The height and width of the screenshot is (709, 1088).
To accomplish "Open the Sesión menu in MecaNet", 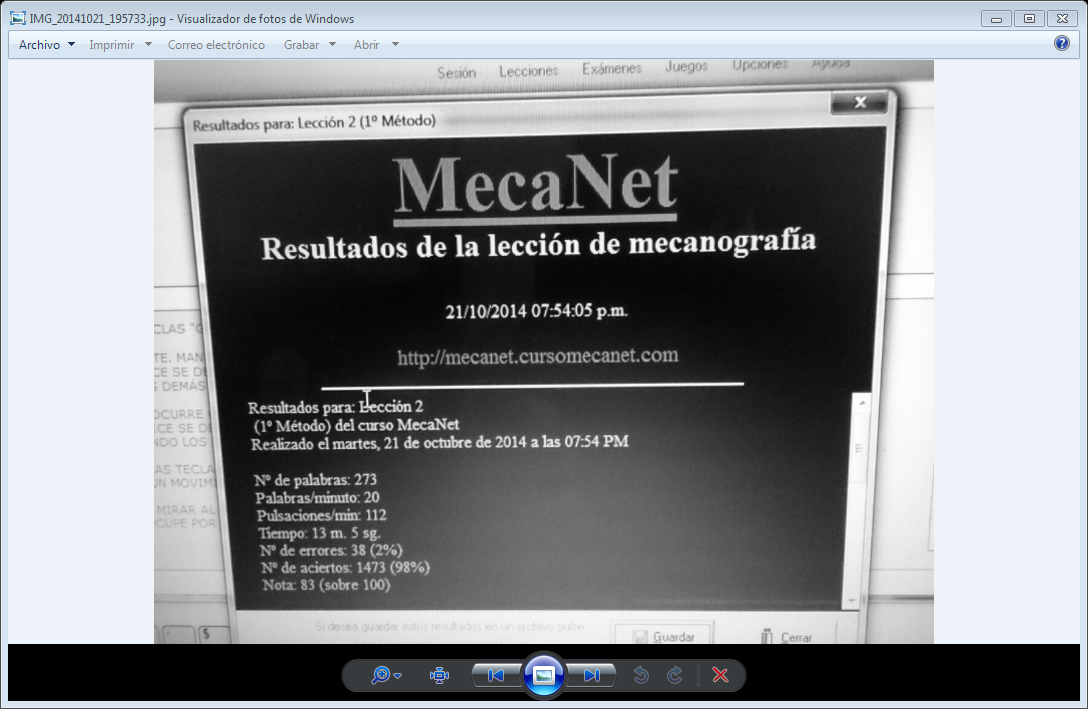I will tap(456, 71).
